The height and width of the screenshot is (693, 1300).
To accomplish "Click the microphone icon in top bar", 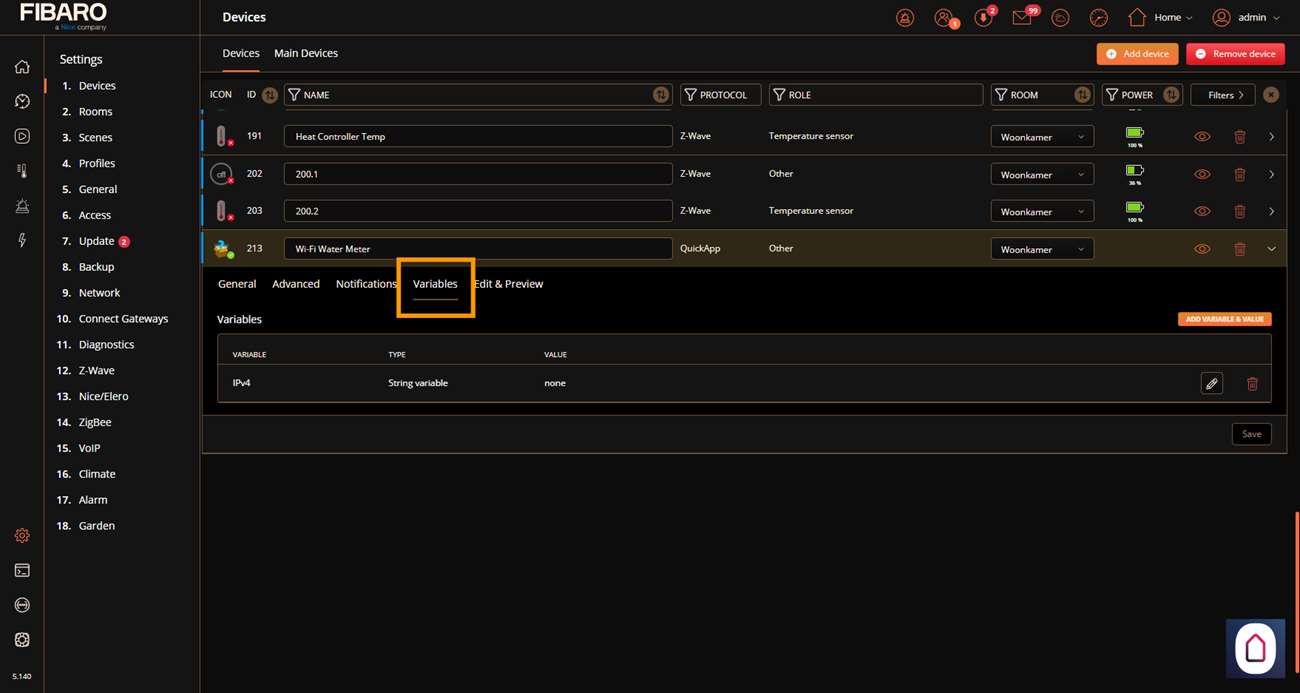I will point(983,18).
